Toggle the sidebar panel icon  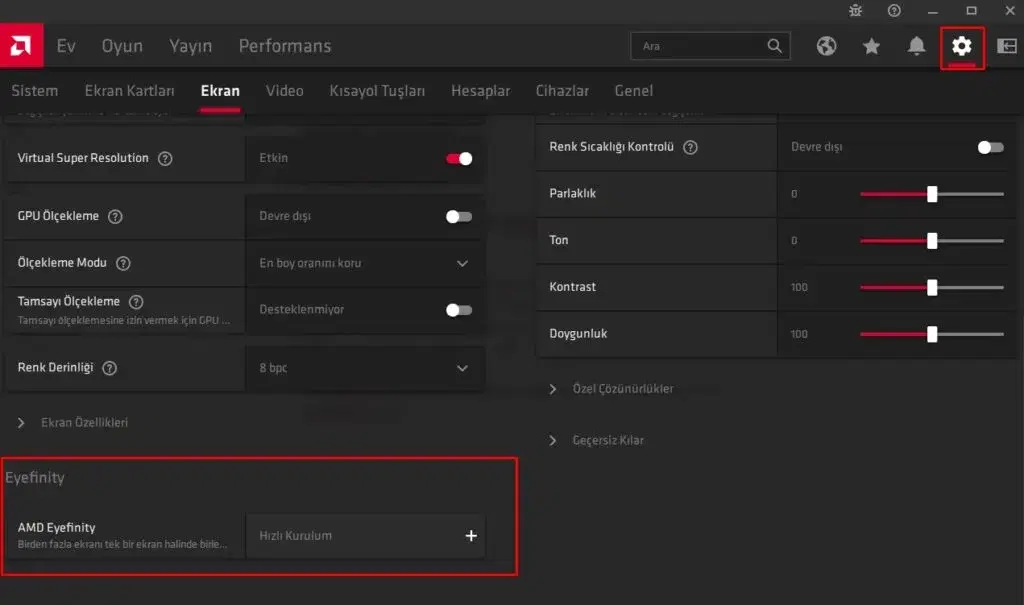(x=1007, y=46)
